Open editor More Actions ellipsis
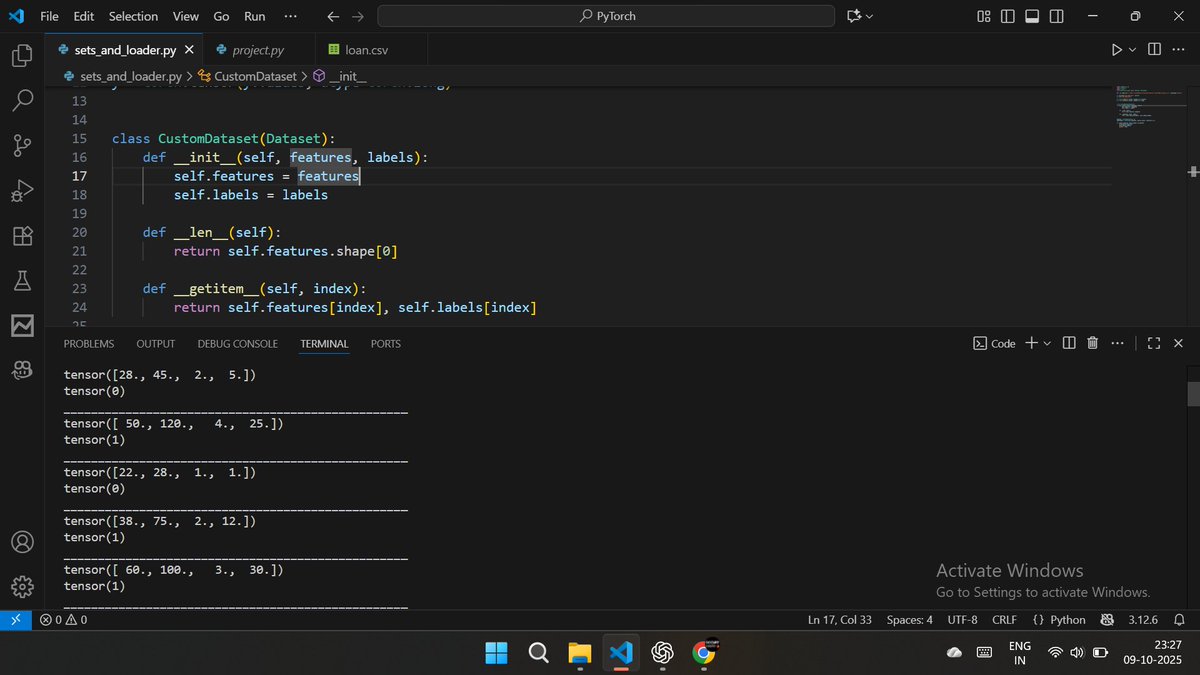 click(1178, 49)
